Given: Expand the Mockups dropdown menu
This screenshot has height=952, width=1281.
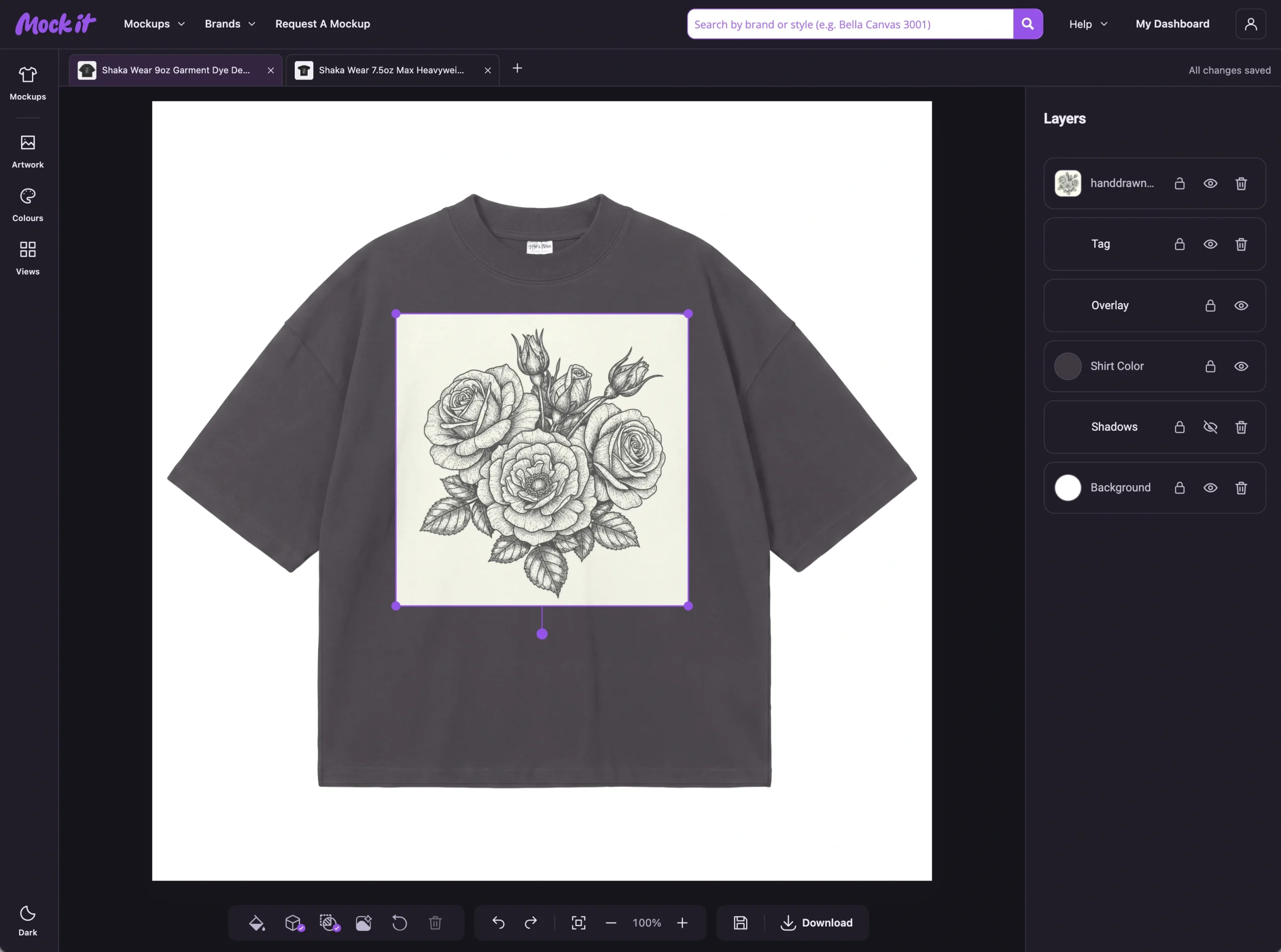Looking at the screenshot, I should pos(155,24).
